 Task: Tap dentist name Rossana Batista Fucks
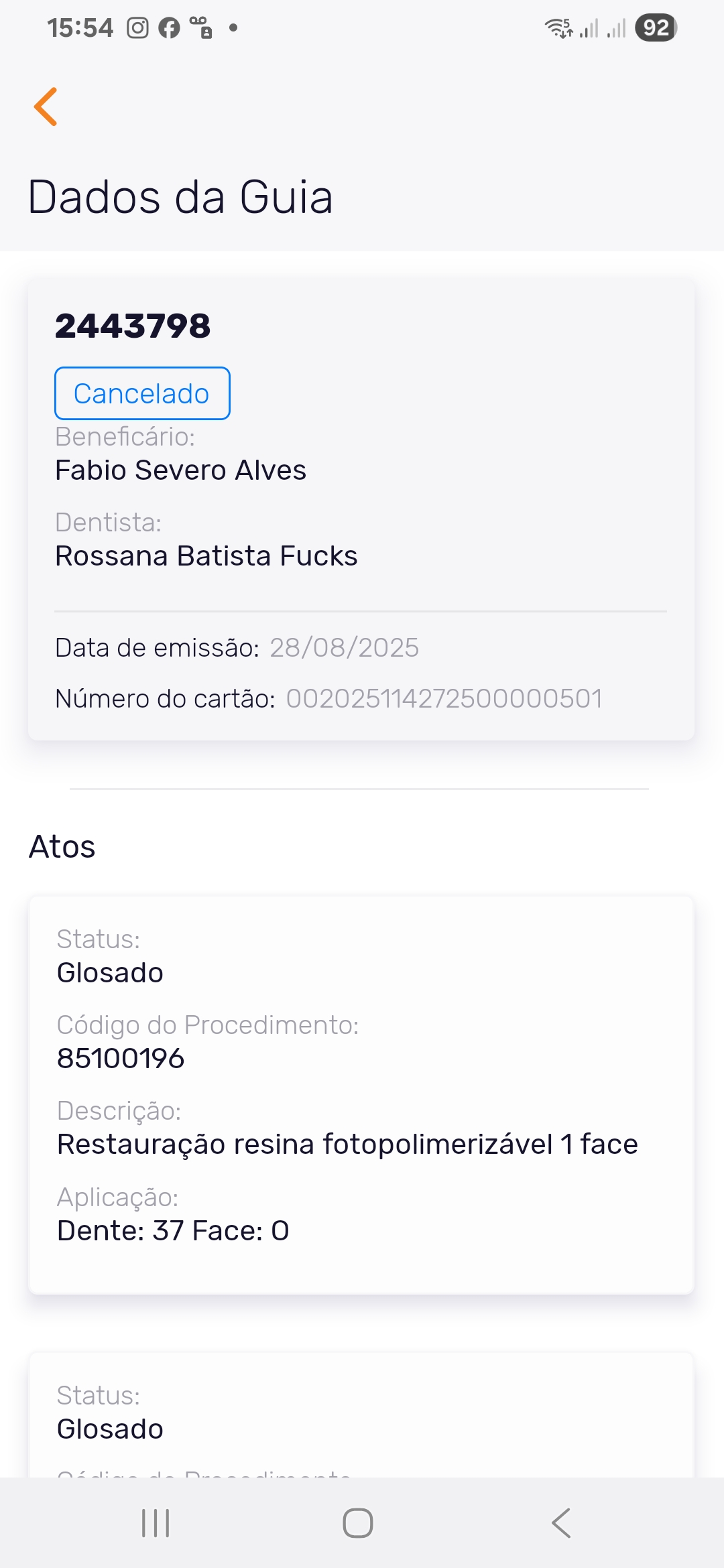point(206,556)
